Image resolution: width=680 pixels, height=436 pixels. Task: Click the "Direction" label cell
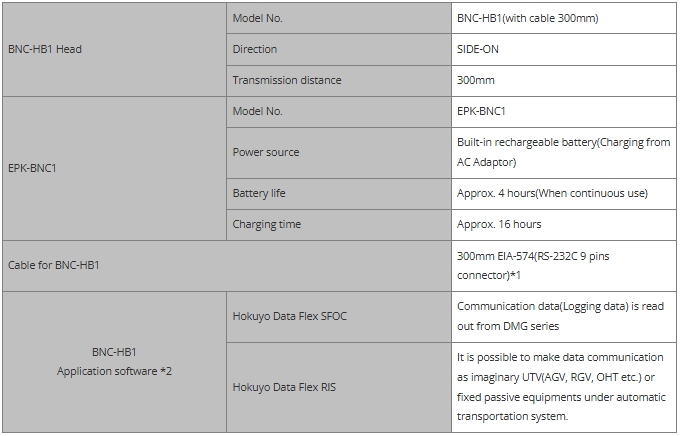tap(255, 49)
